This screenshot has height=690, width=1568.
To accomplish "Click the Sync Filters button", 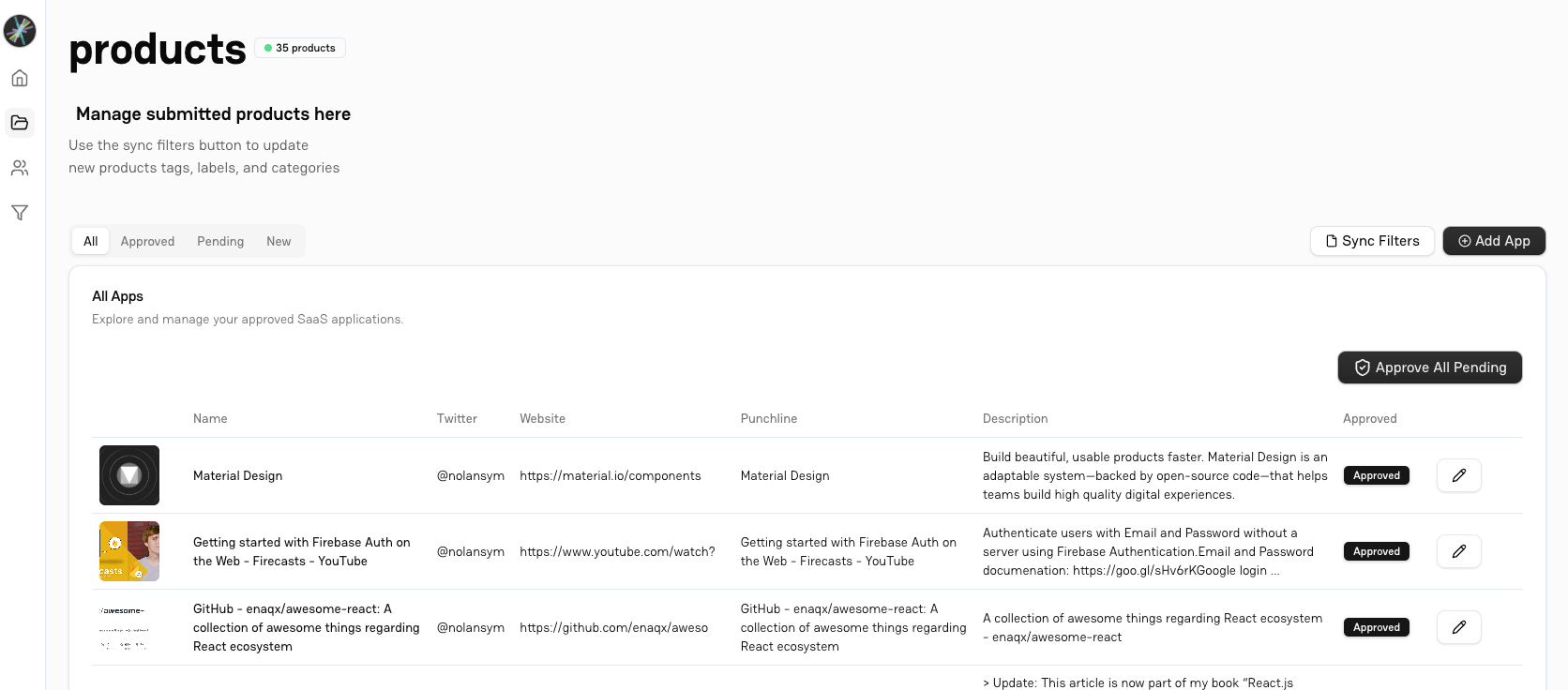I will pos(1372,241).
